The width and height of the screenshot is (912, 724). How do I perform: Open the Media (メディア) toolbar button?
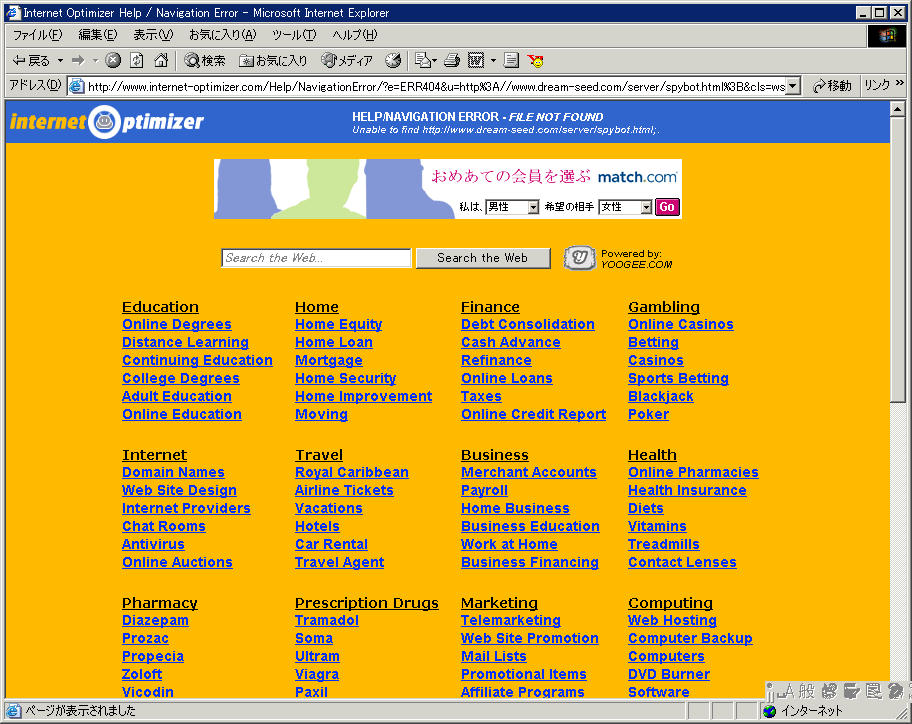point(347,60)
